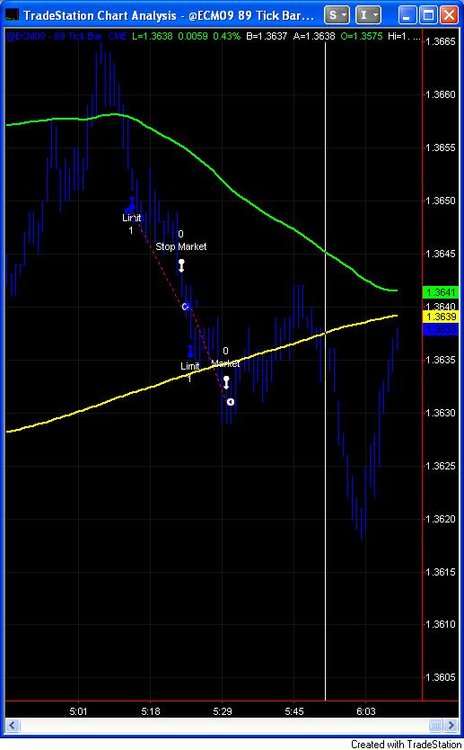This screenshot has width=464, height=750.
Task: Minimize the Chart Analysis window
Action: (x=407, y=15)
